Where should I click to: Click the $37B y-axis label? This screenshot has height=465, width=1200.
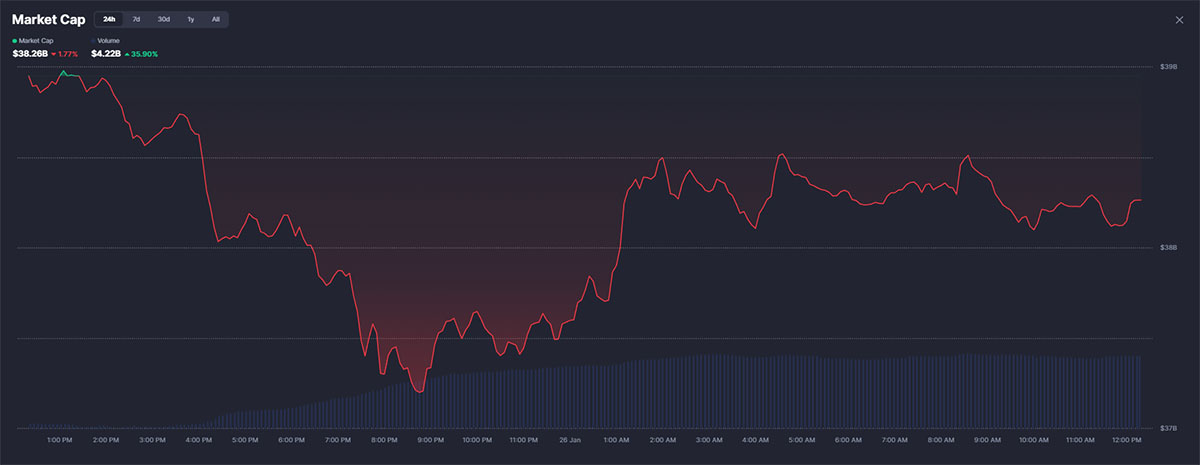(x=1170, y=428)
